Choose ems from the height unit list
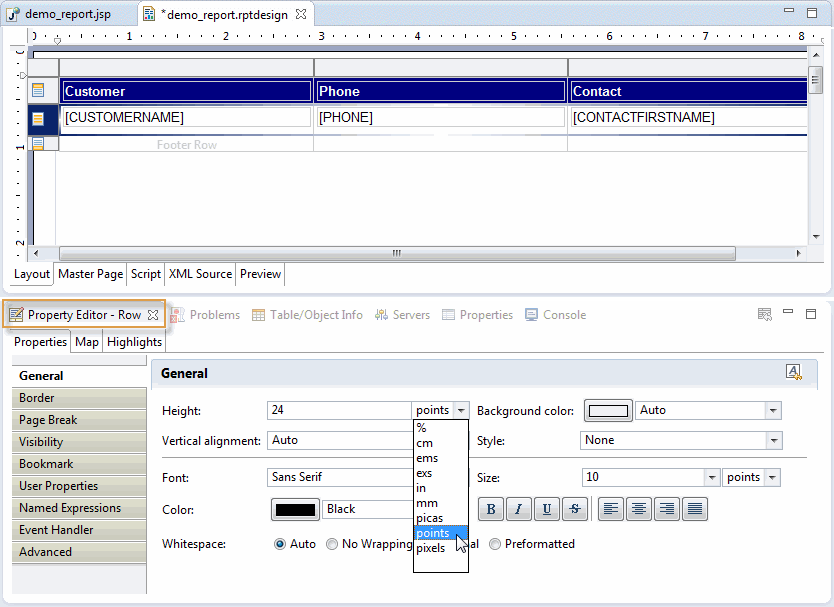This screenshot has height=607, width=834. 440,458
